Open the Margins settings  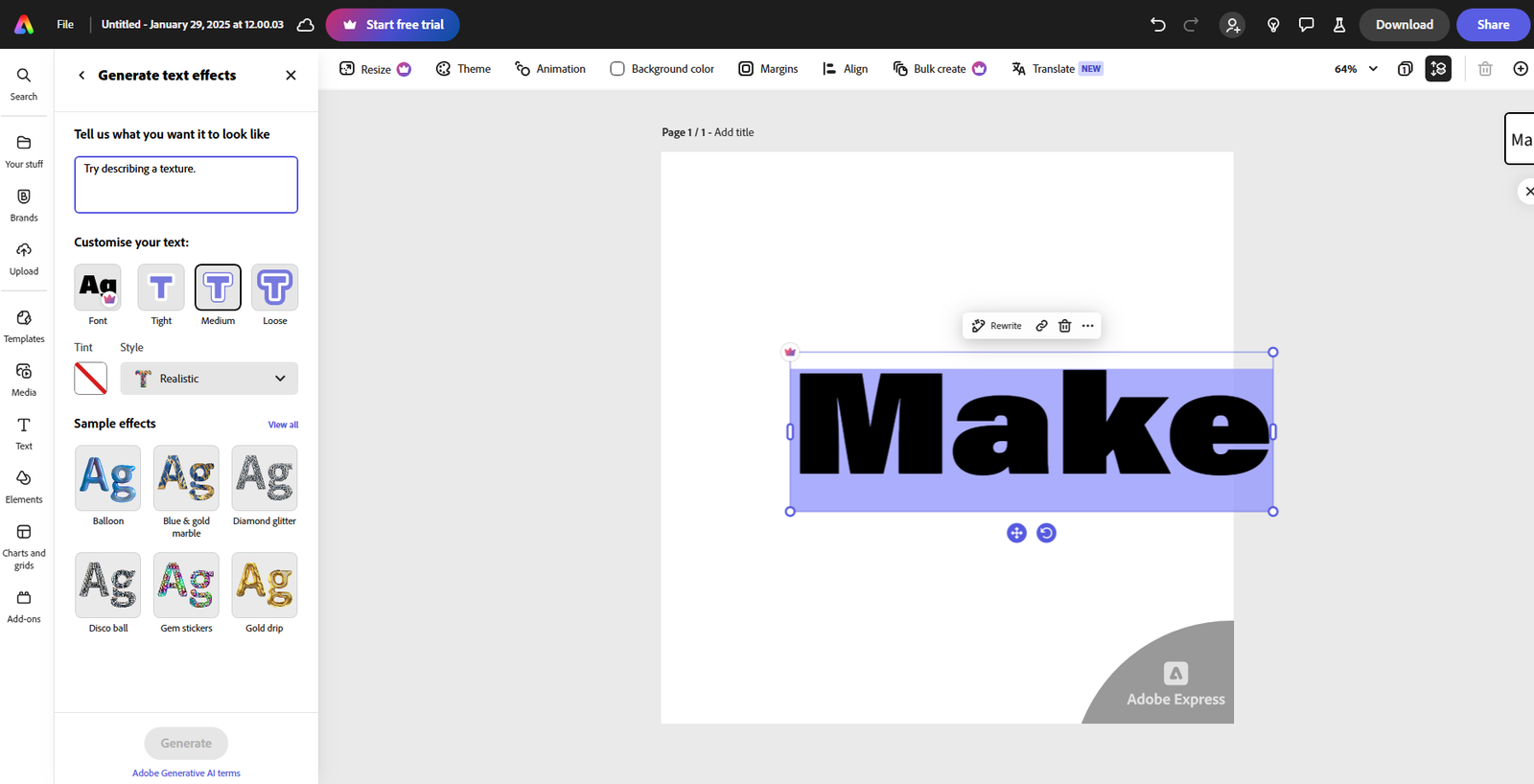tap(768, 69)
